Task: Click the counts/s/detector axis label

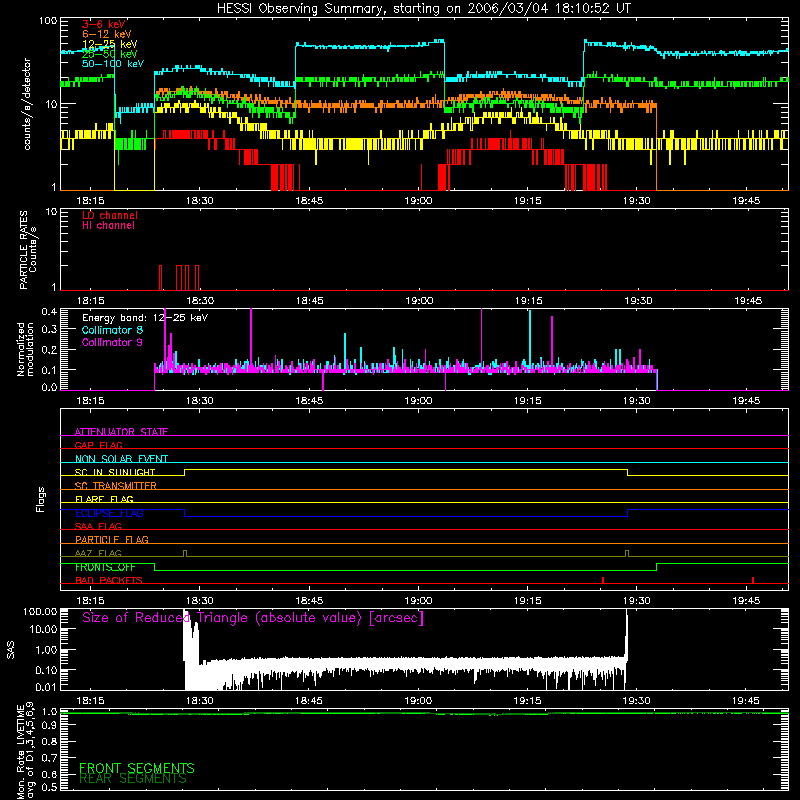Action: point(27,104)
